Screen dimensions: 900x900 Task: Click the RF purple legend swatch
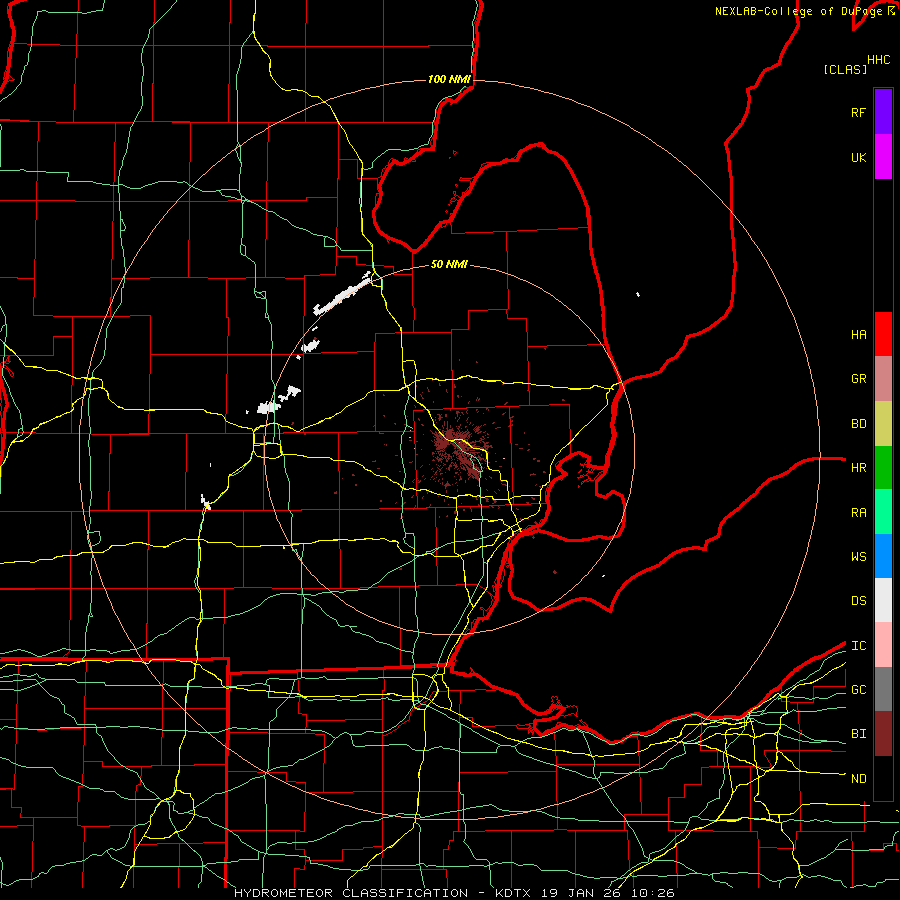(883, 112)
